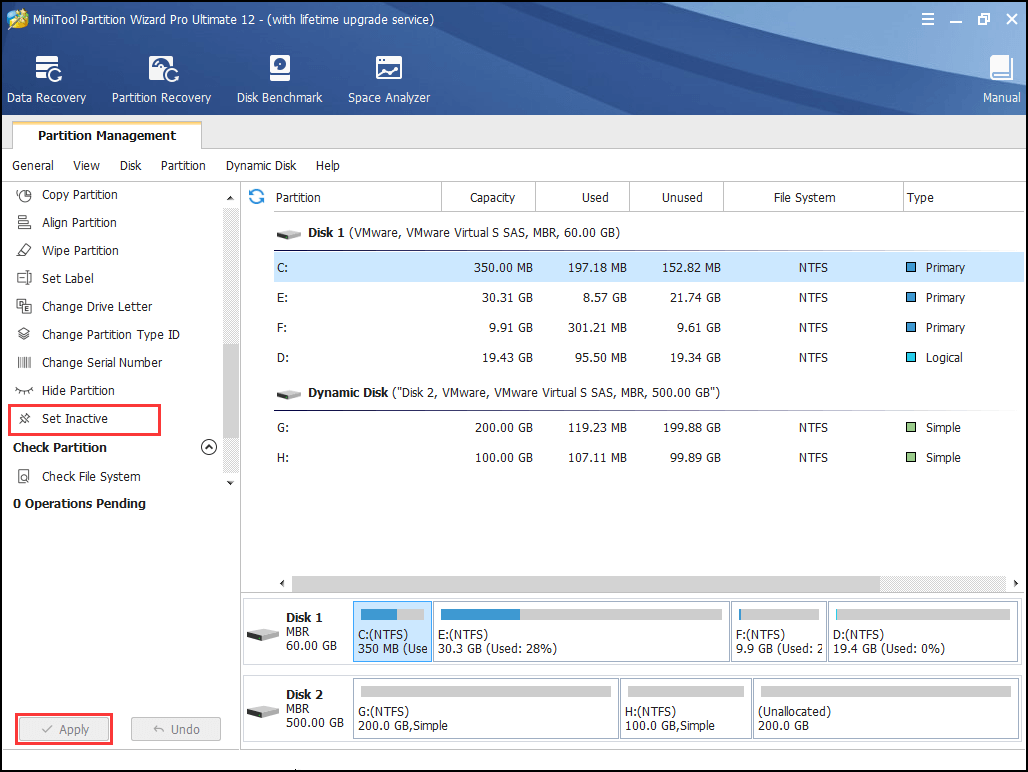
Task: Click the Change Drive Letter icon
Action: click(24, 307)
